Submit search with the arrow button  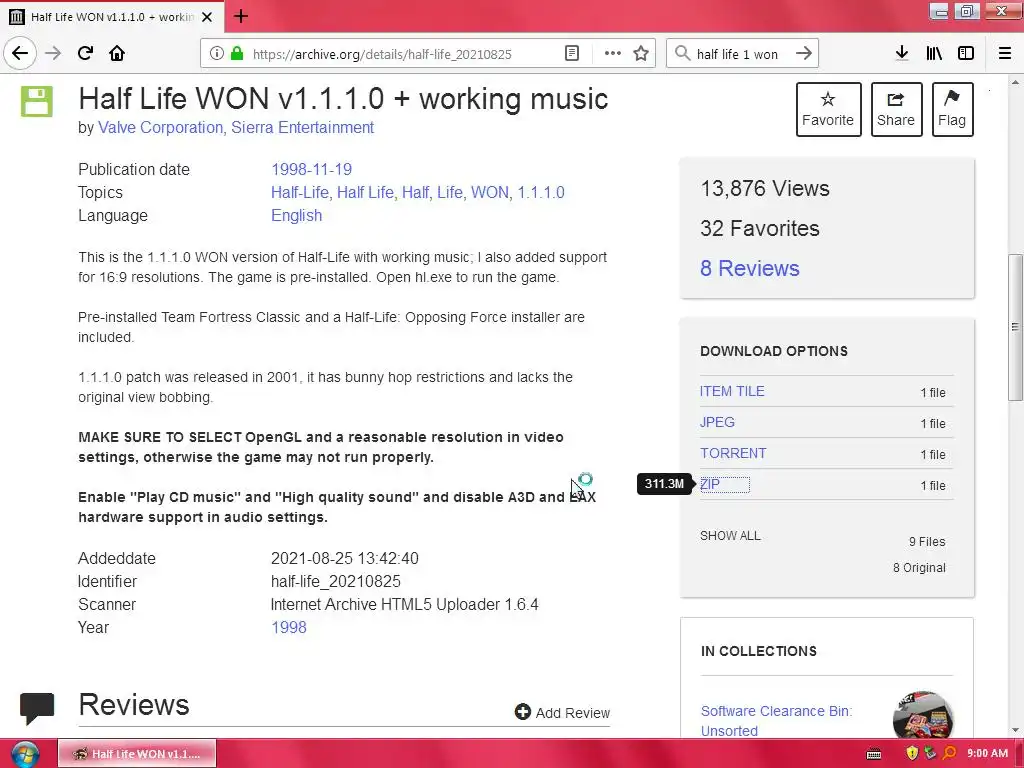(804, 54)
